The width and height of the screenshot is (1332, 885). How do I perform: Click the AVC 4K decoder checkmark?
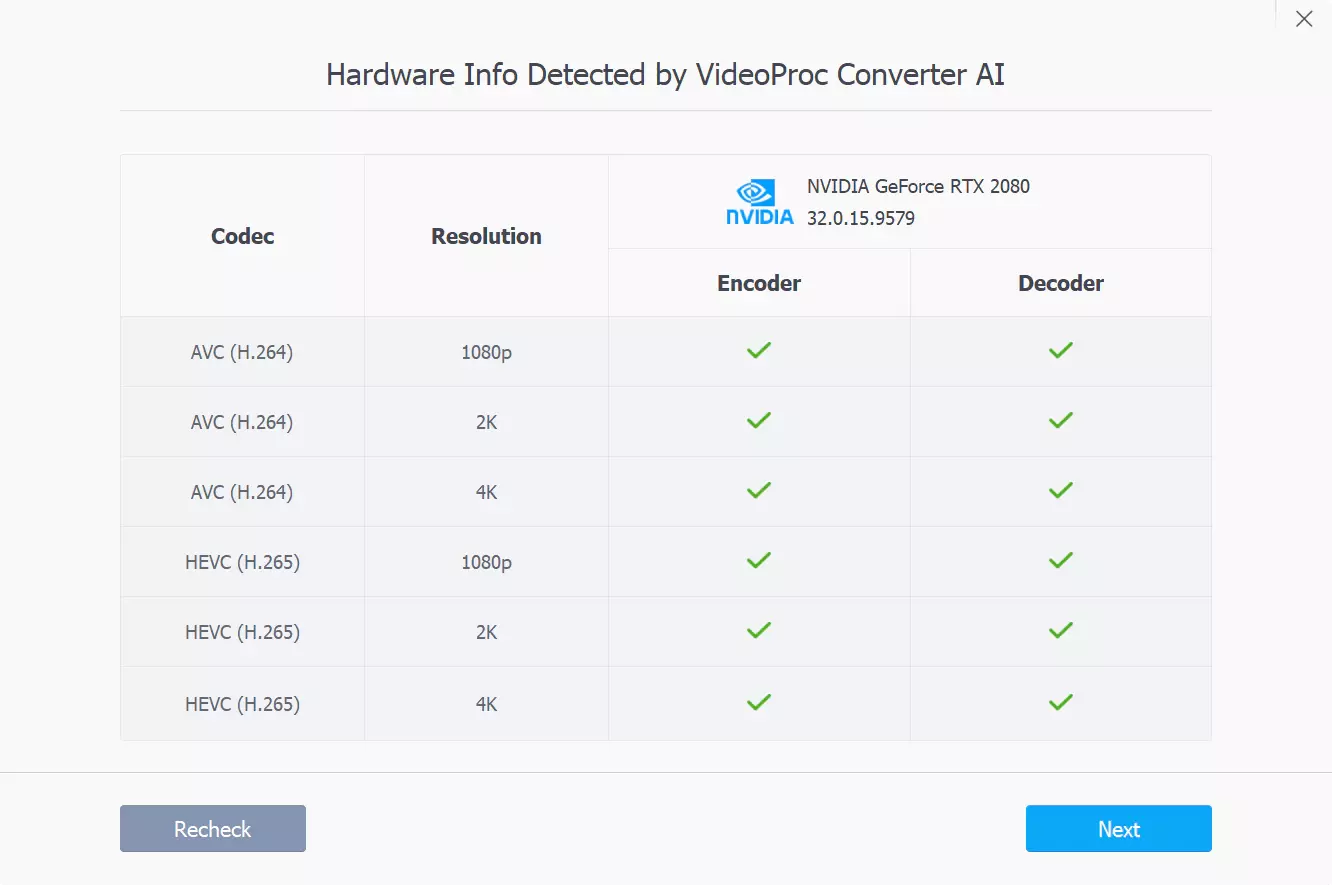[x=1060, y=491]
